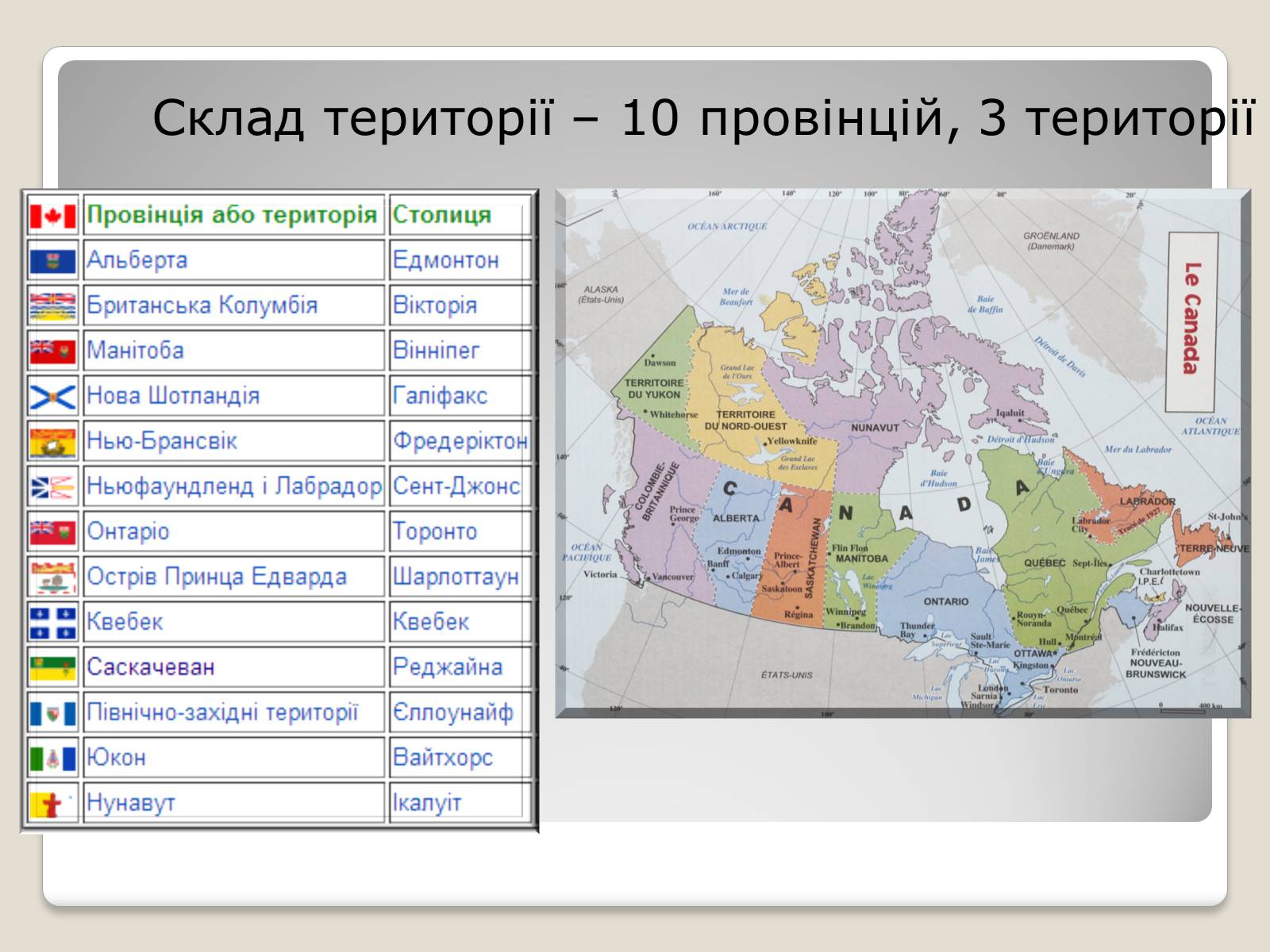1270x952 pixels.
Task: Click the Northwest Territories flag icon
Action: pyautogui.click(x=52, y=713)
